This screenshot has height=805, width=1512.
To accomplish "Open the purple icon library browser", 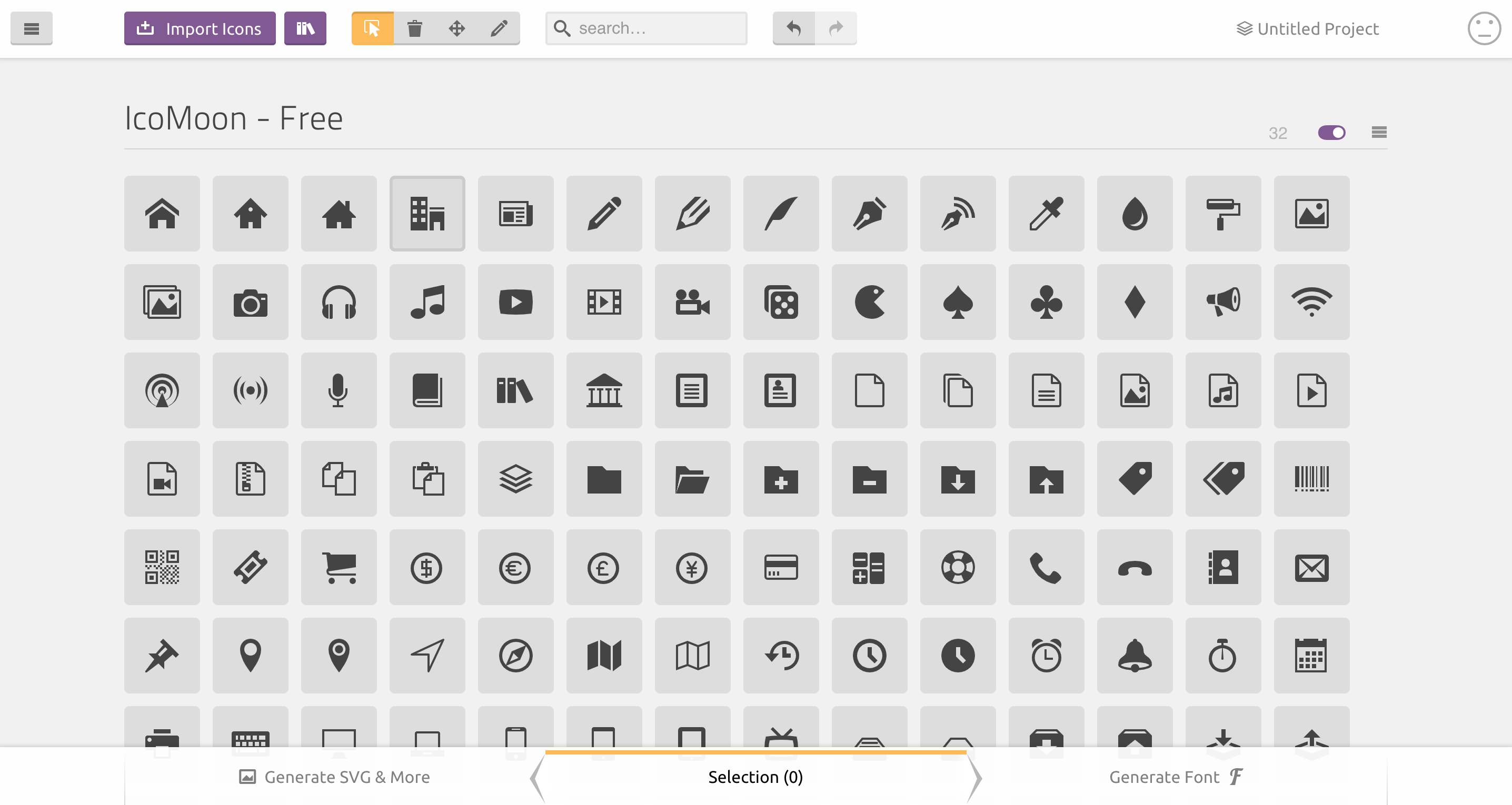I will [305, 27].
